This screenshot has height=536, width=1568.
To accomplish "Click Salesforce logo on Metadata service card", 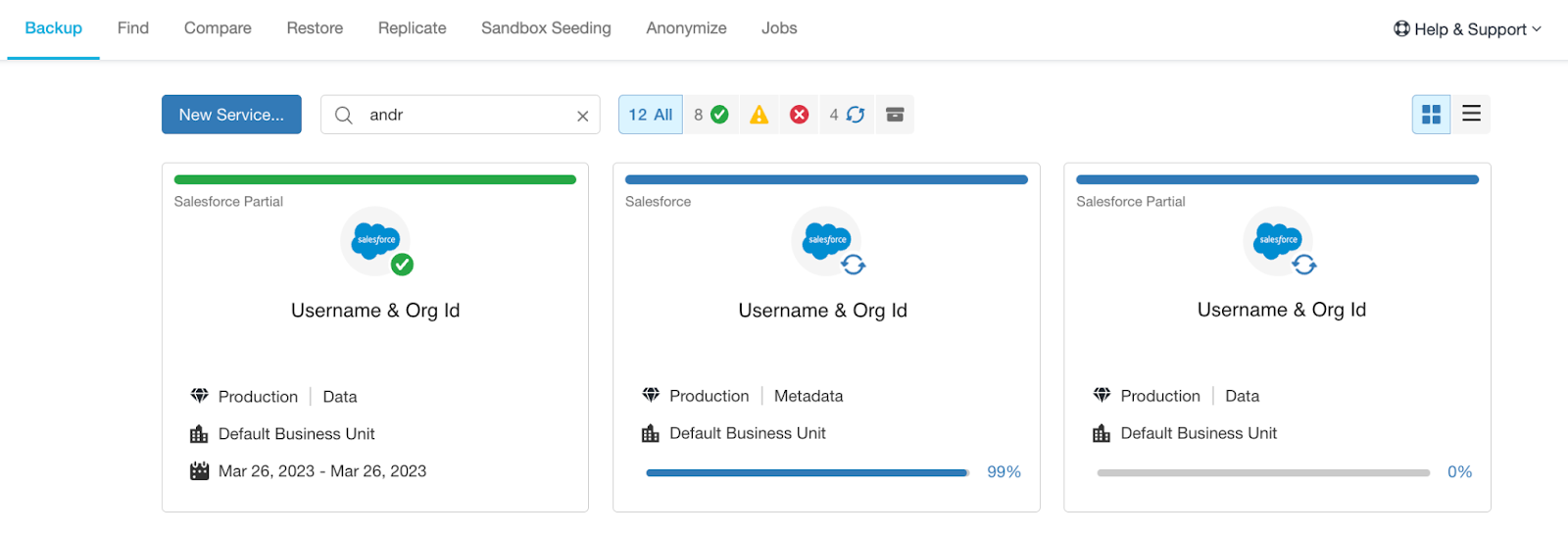I will pyautogui.click(x=827, y=241).
